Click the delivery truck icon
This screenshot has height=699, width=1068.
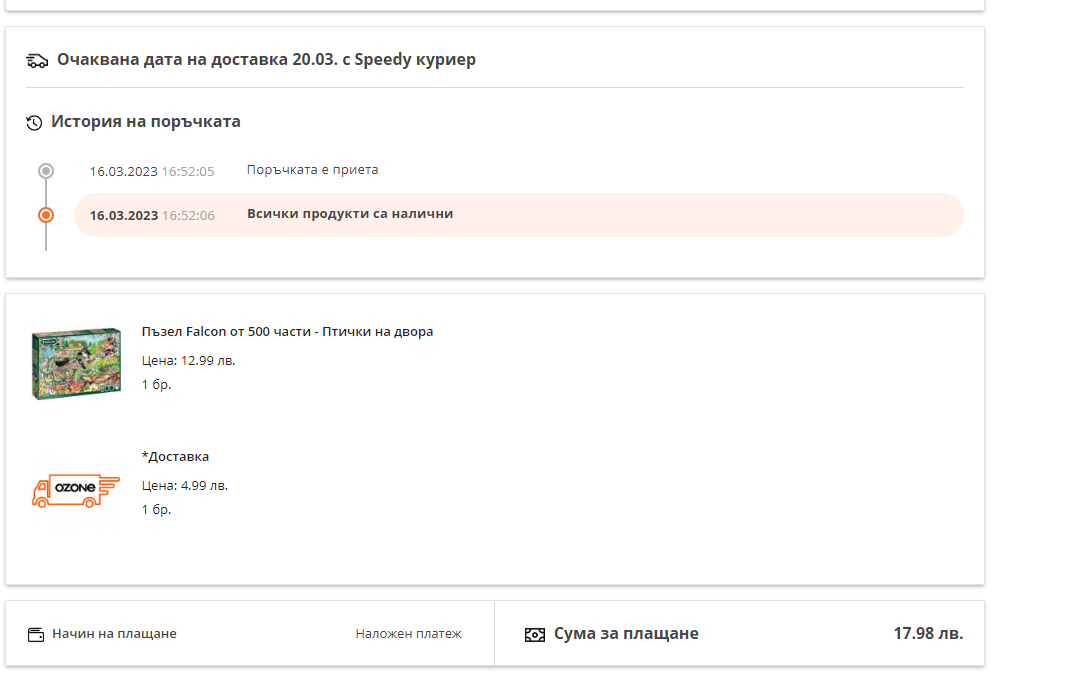37,60
